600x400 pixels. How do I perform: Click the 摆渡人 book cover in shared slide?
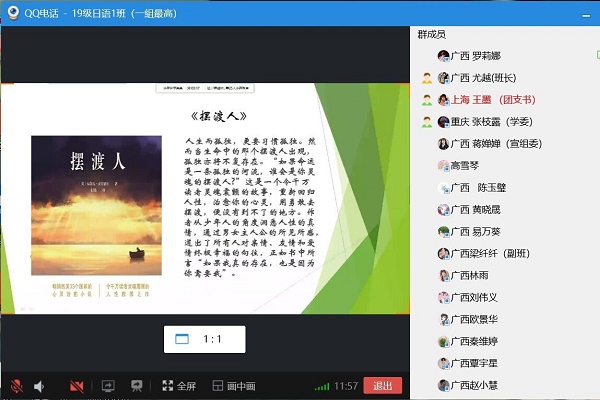(x=96, y=206)
